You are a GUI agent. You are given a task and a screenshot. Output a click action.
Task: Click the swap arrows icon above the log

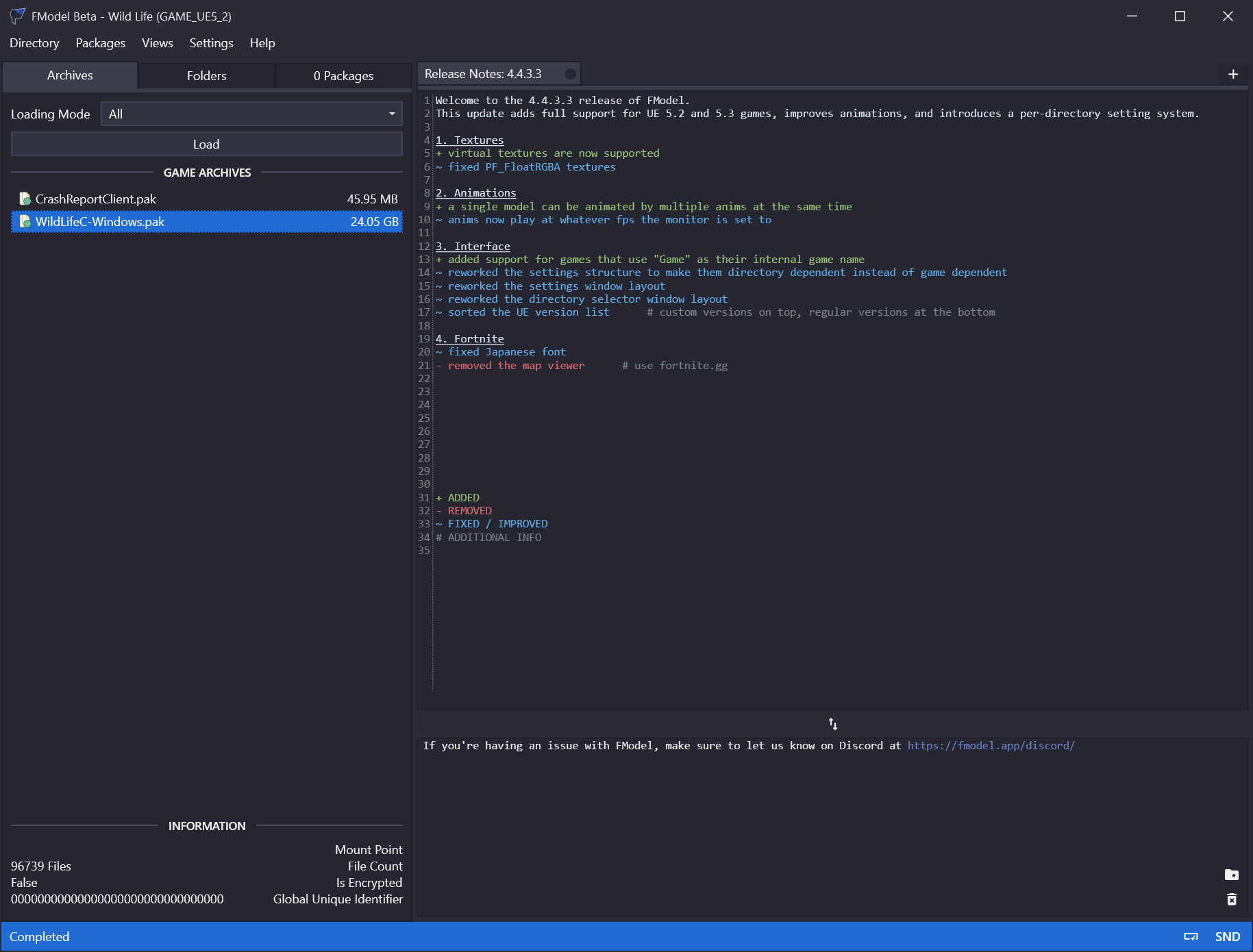(x=833, y=724)
